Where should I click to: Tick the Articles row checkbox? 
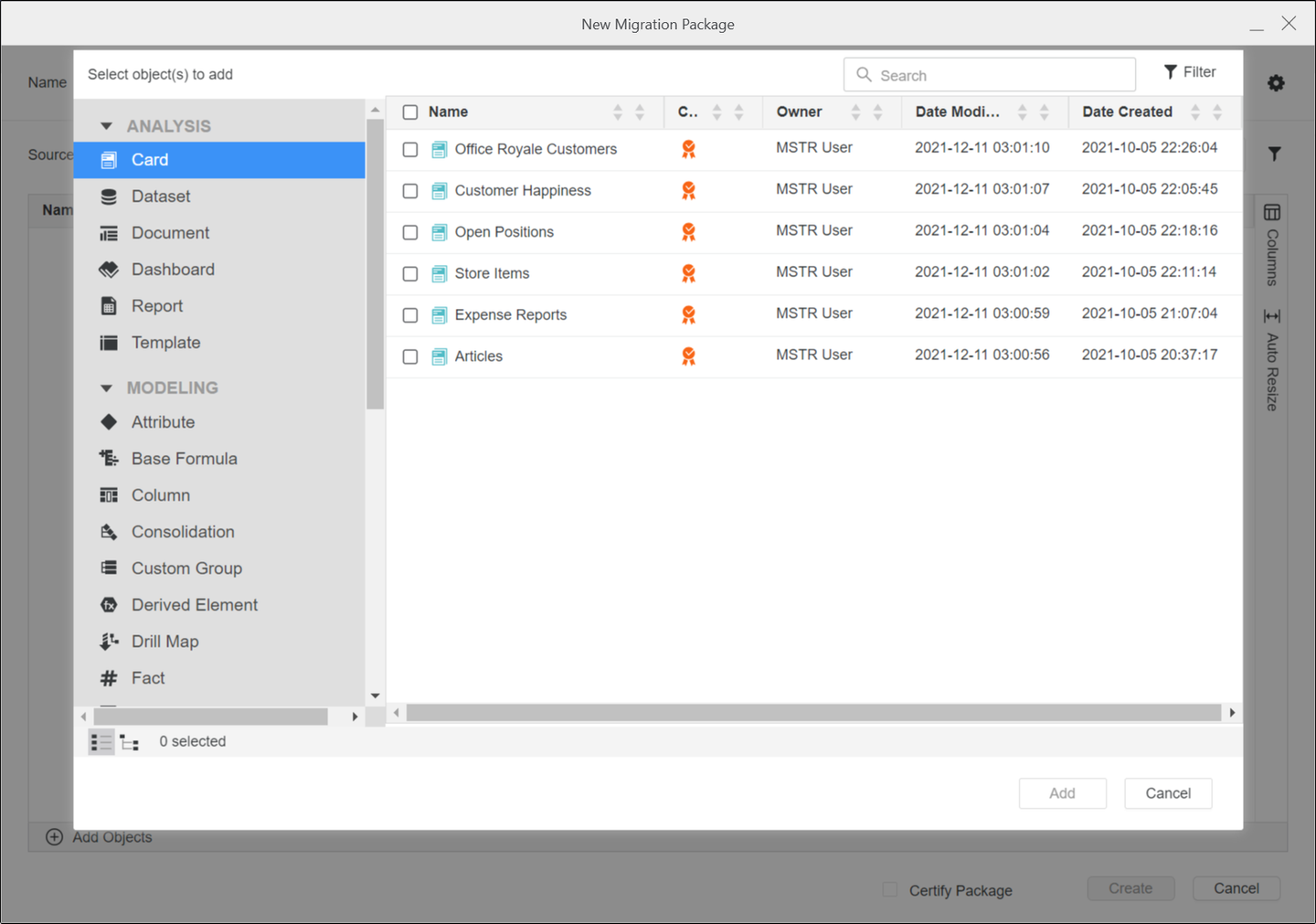click(x=410, y=356)
